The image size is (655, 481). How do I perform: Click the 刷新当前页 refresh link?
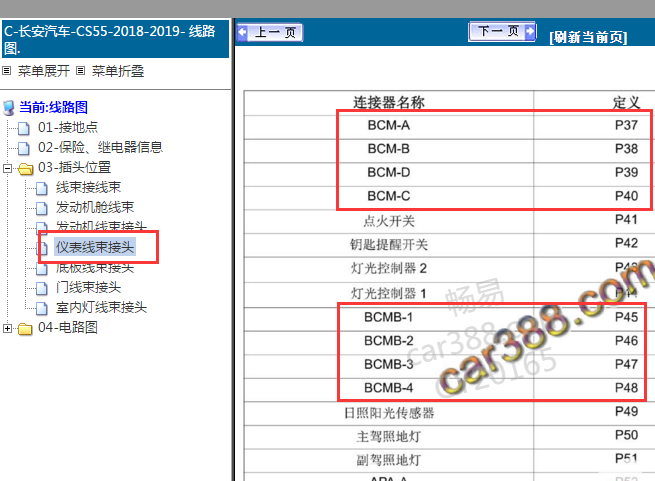pyautogui.click(x=588, y=37)
